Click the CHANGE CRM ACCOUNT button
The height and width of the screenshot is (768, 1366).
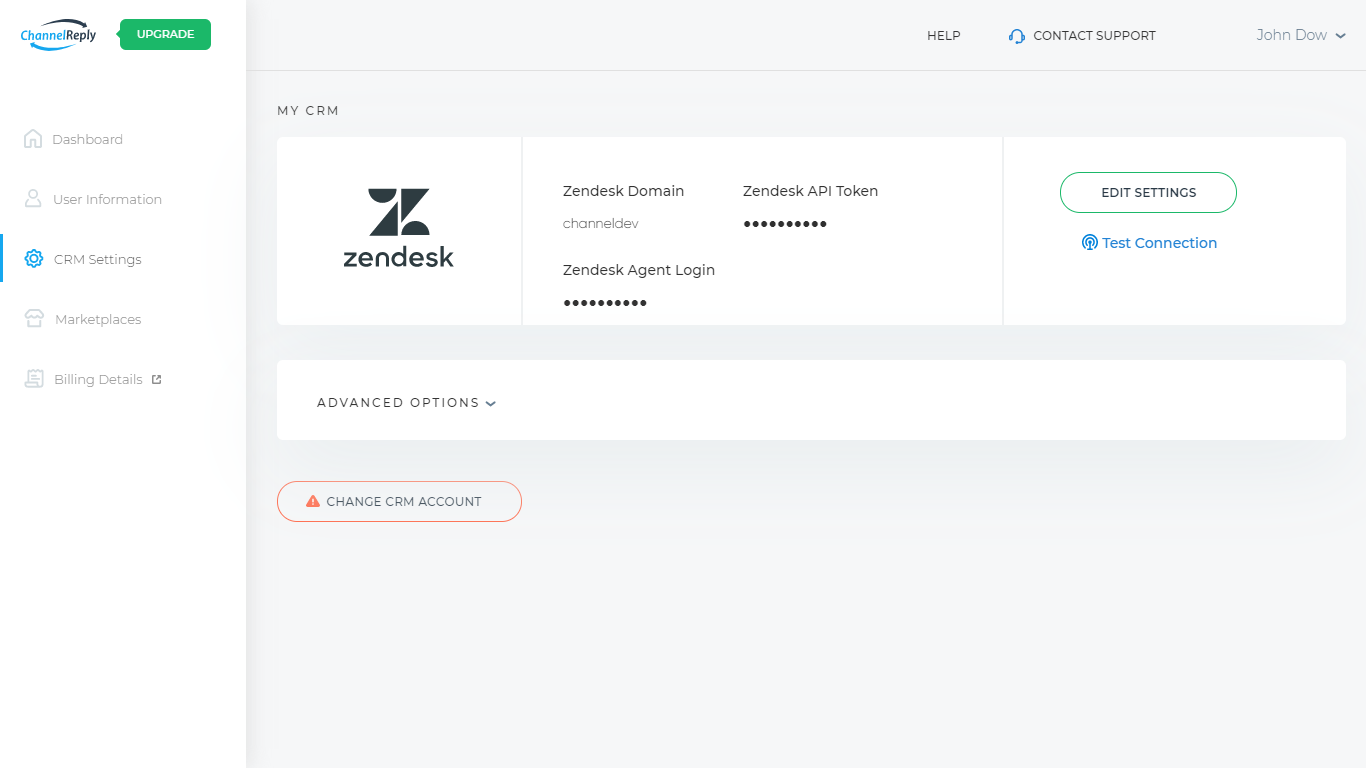point(399,501)
